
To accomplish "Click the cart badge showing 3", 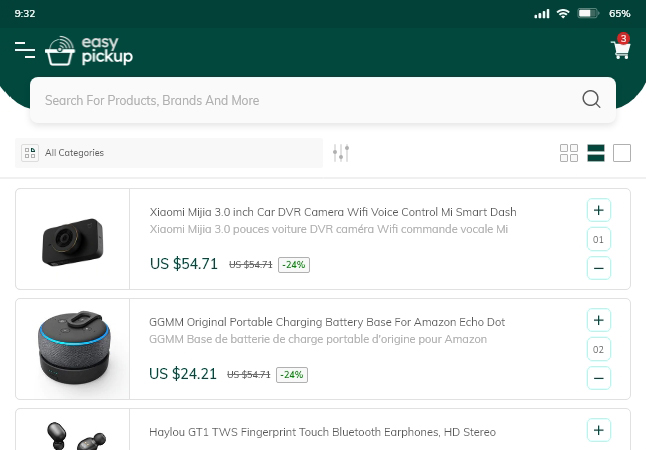I will (x=623, y=38).
